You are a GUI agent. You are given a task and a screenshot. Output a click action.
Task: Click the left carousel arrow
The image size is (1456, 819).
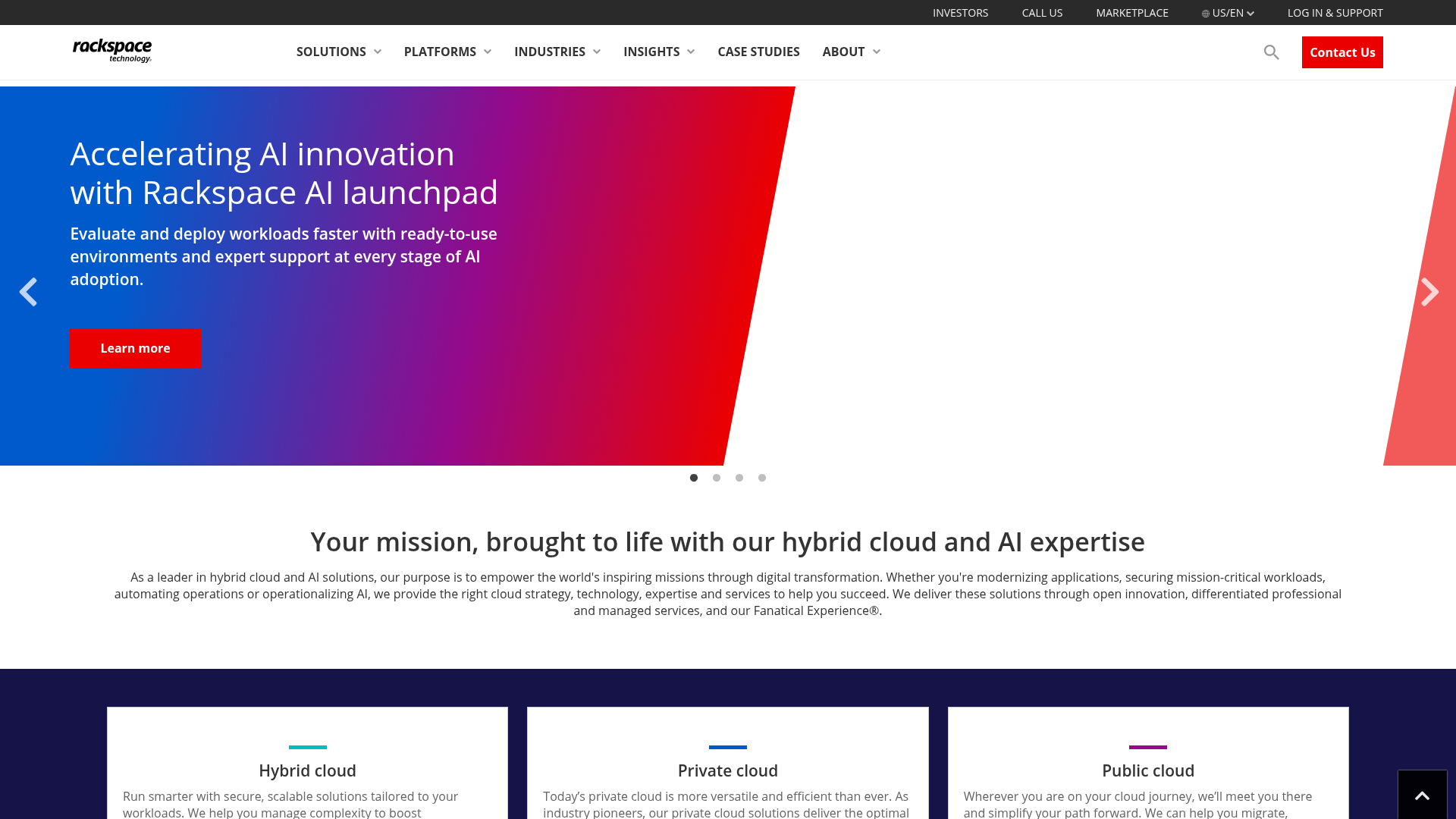click(x=28, y=291)
